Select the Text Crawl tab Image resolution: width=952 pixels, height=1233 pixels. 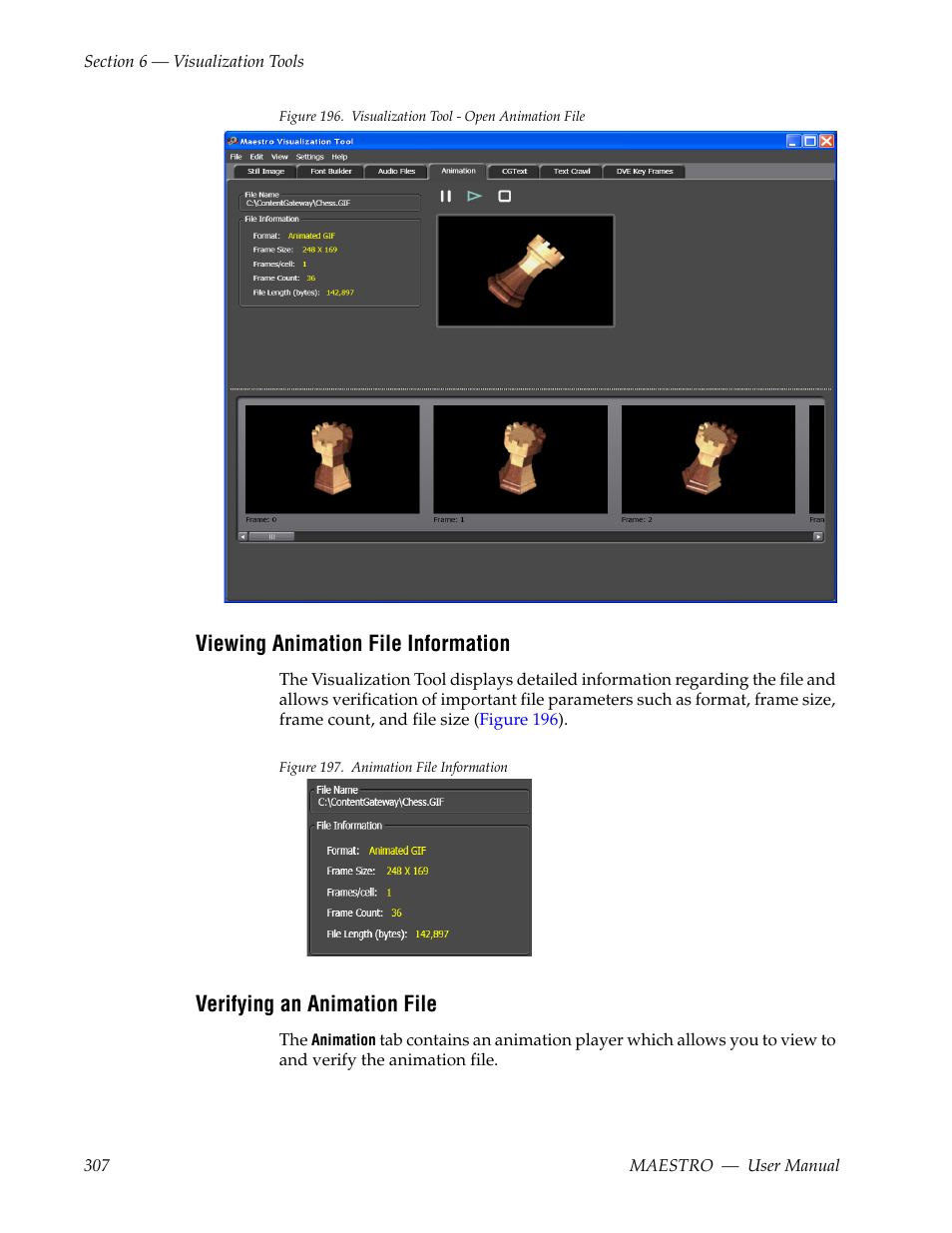571,171
